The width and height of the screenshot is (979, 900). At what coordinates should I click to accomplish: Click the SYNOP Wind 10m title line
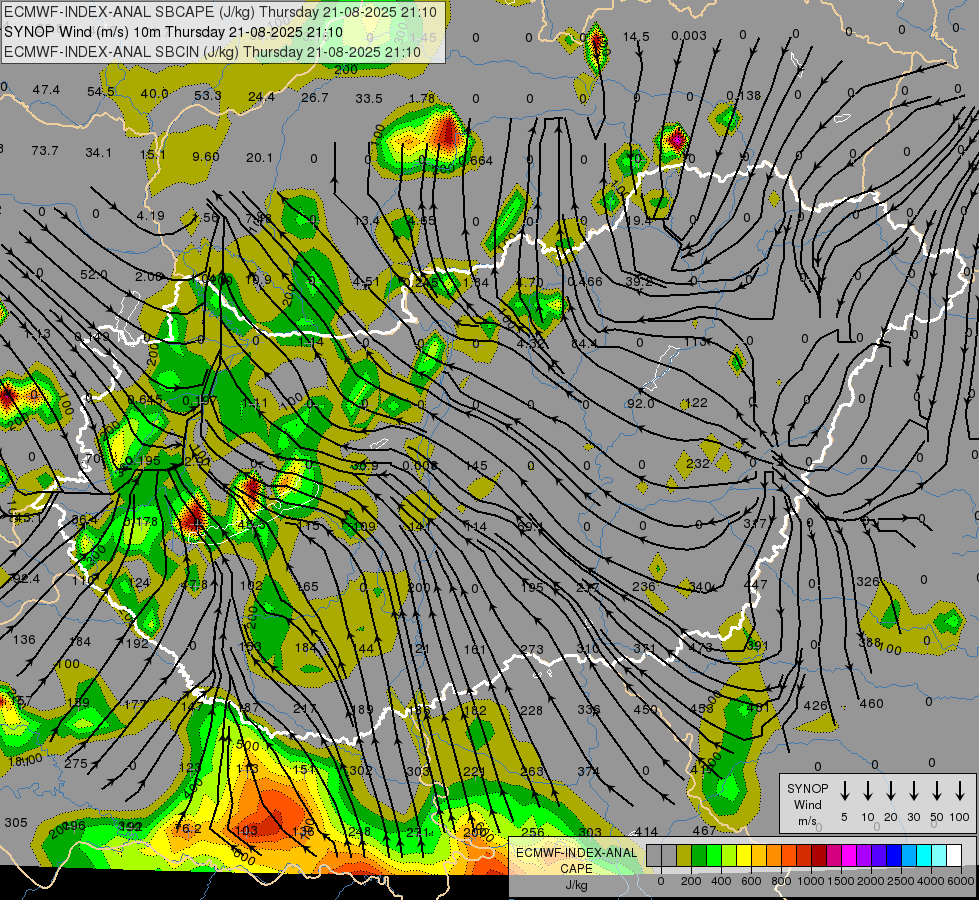click(174, 32)
